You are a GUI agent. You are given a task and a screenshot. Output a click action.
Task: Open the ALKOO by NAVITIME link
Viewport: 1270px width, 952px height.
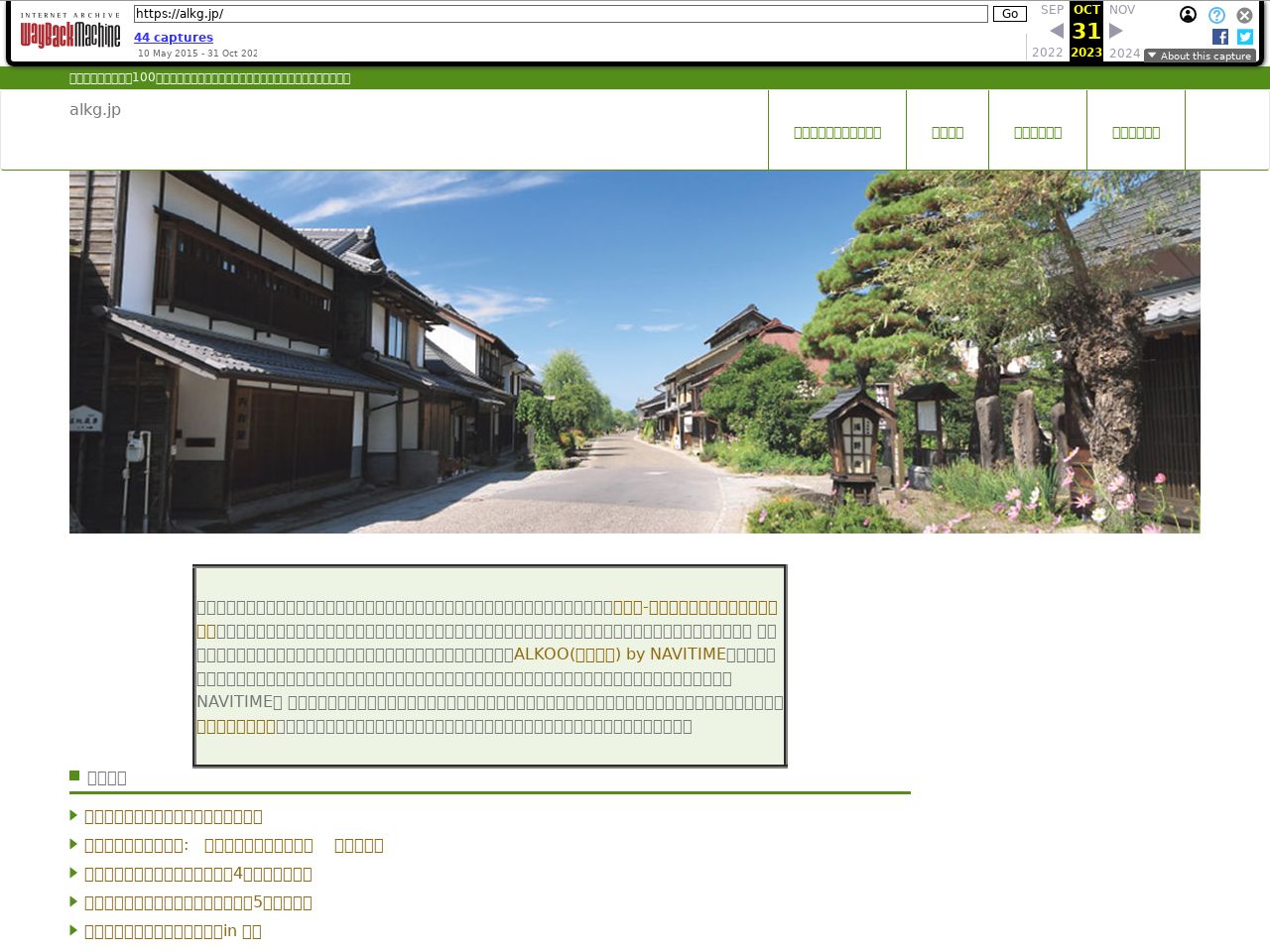pyautogui.click(x=619, y=654)
